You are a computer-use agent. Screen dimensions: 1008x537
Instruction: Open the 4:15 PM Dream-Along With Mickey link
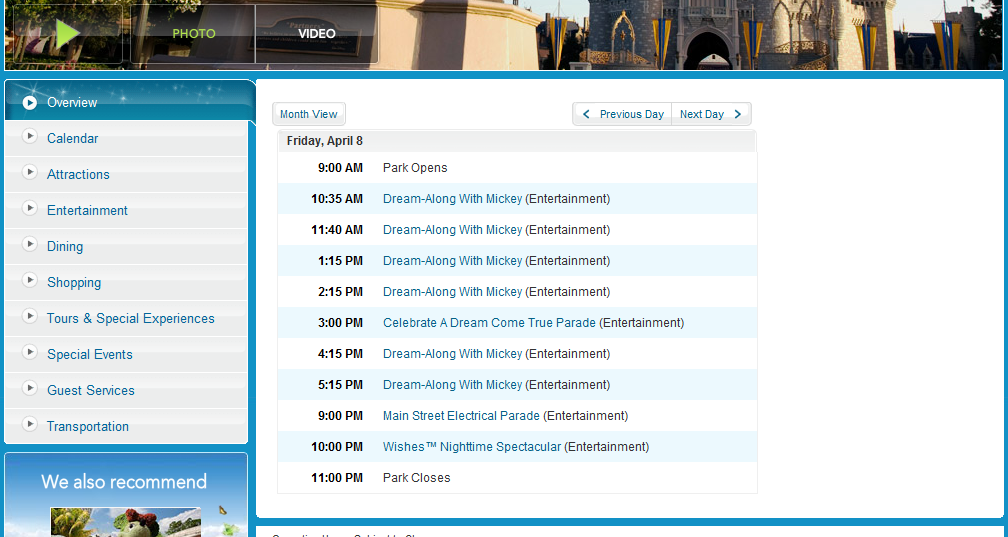click(453, 354)
